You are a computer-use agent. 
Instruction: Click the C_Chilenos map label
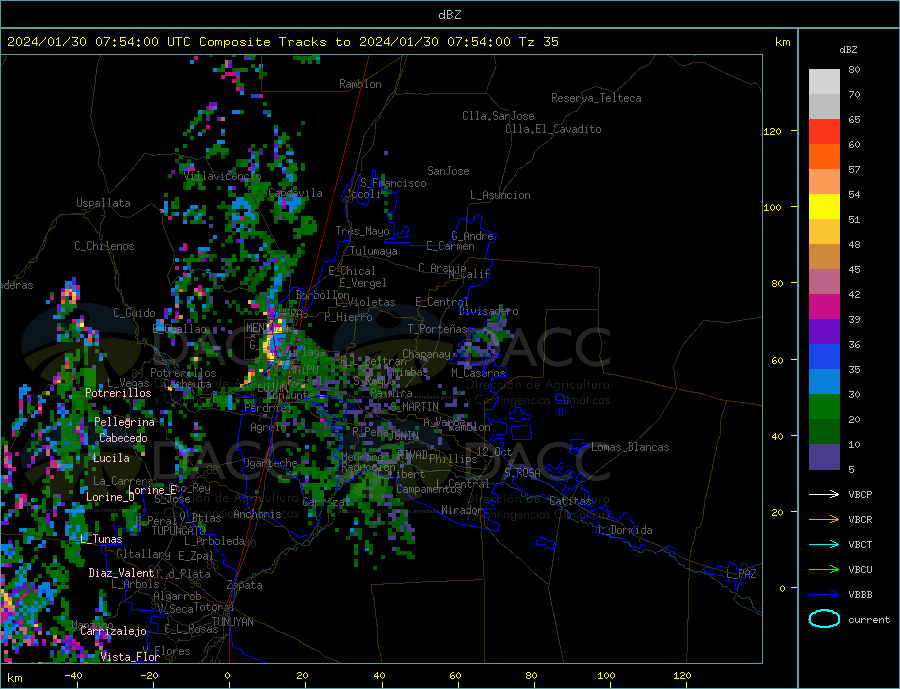104,246
